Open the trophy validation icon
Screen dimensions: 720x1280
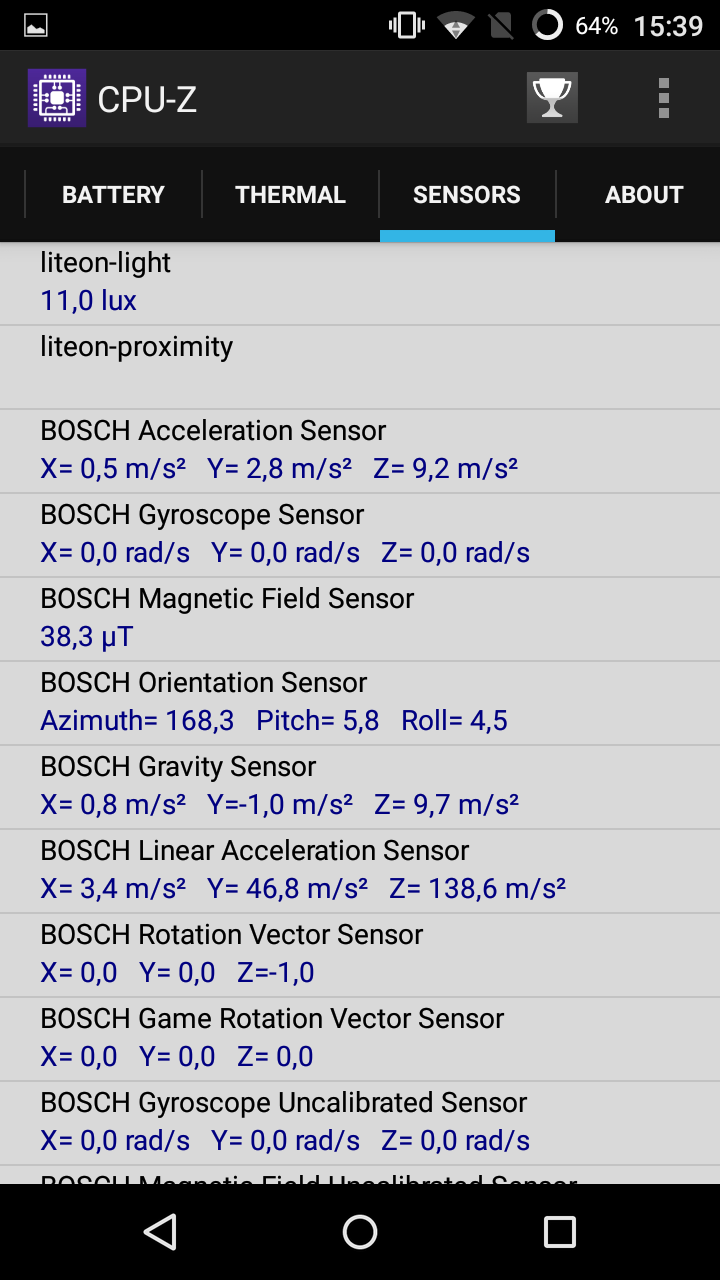(x=552, y=98)
